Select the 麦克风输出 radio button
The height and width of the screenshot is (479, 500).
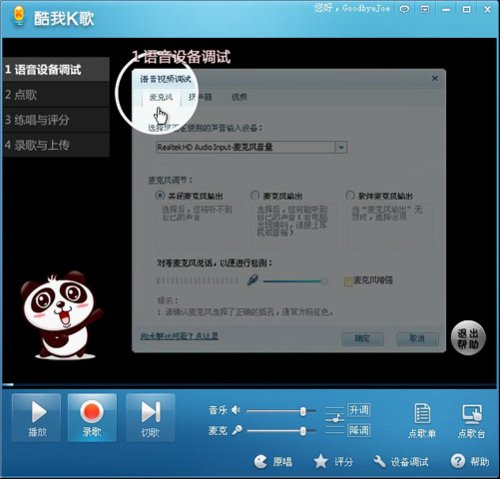[255, 195]
